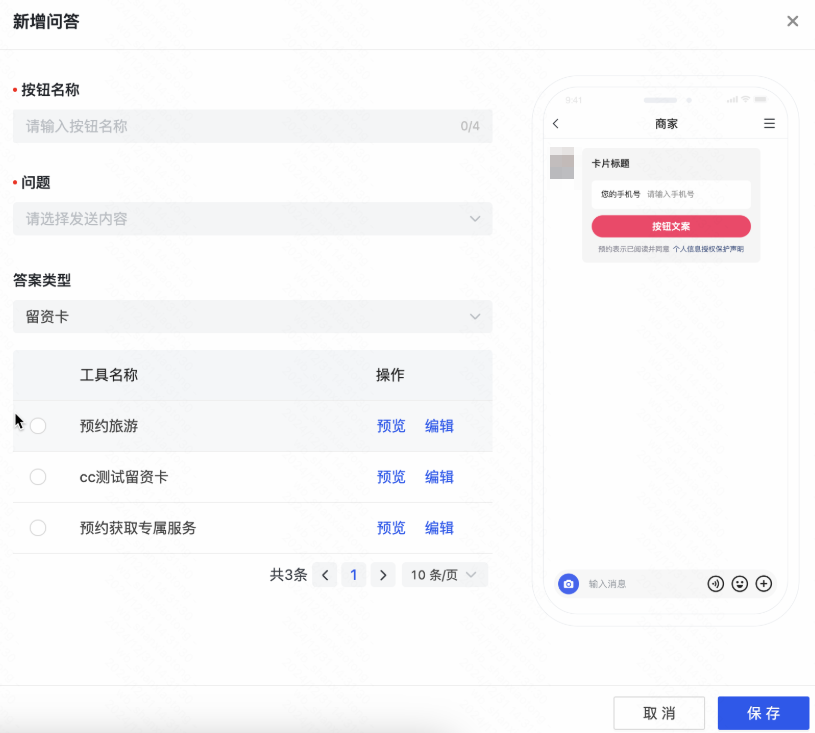Click the emoji icon in preview
The height and width of the screenshot is (733, 815).
tap(740, 584)
